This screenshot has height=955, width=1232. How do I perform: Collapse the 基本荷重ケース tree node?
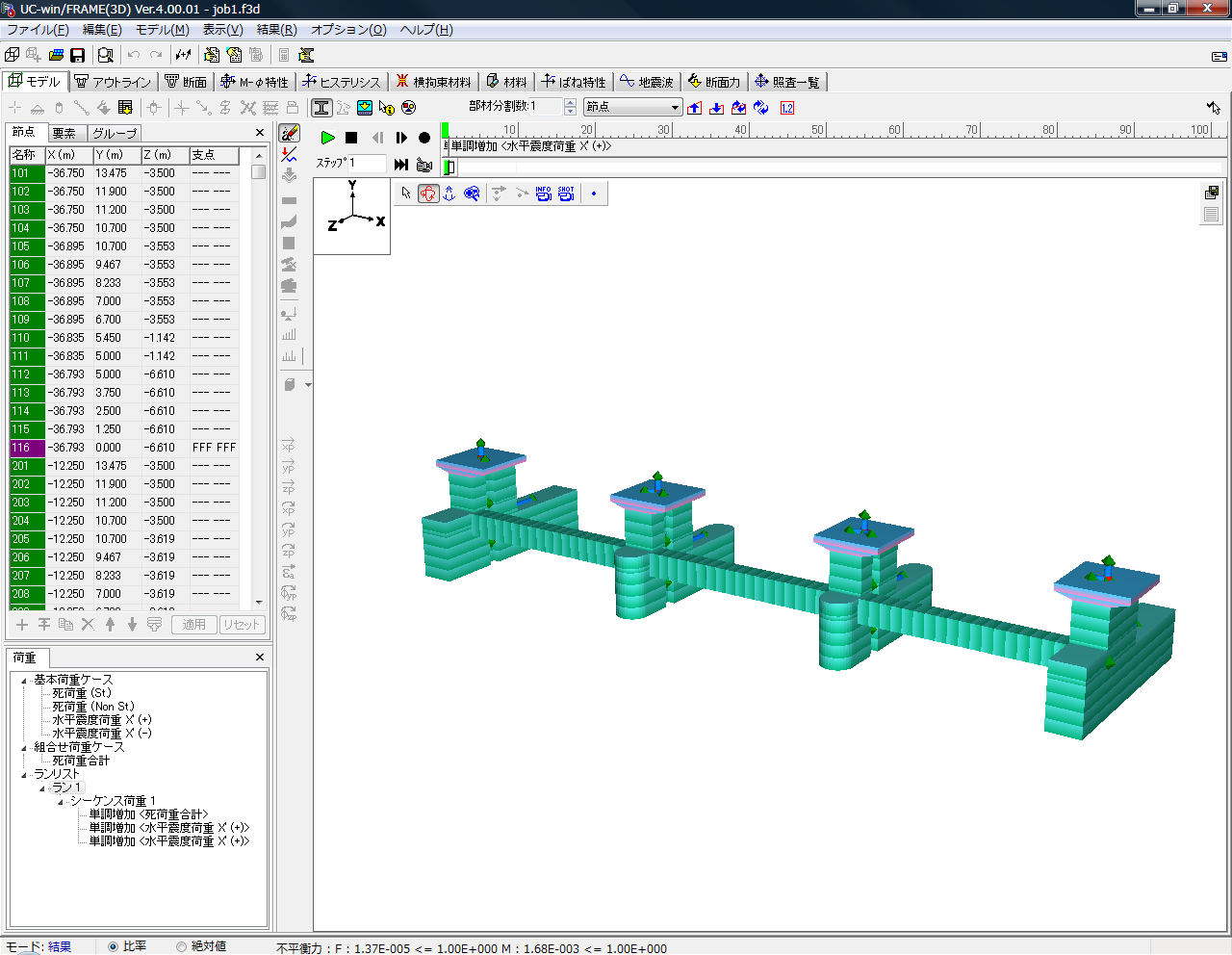[24, 681]
